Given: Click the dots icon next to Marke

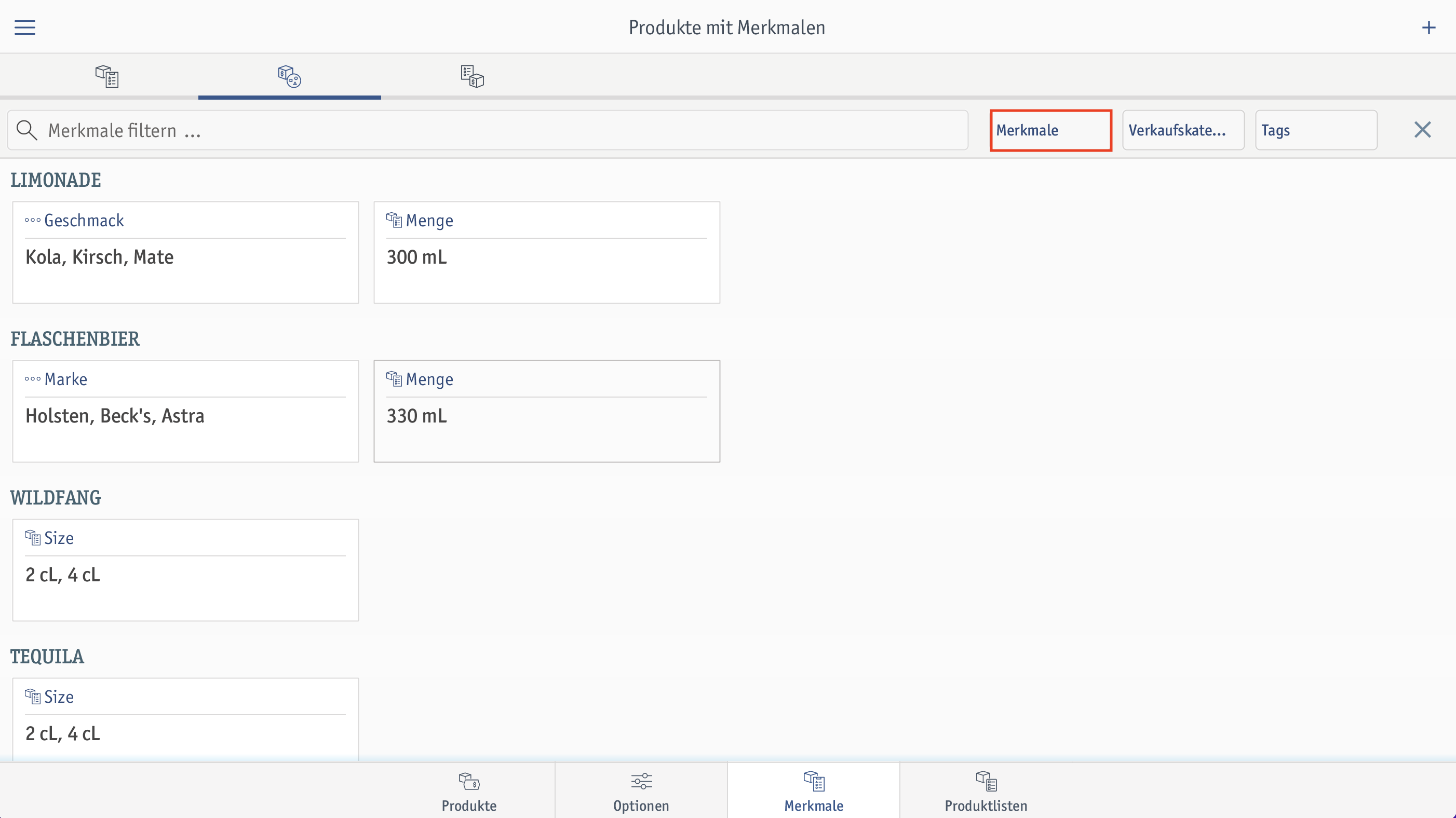Looking at the screenshot, I should 32,379.
